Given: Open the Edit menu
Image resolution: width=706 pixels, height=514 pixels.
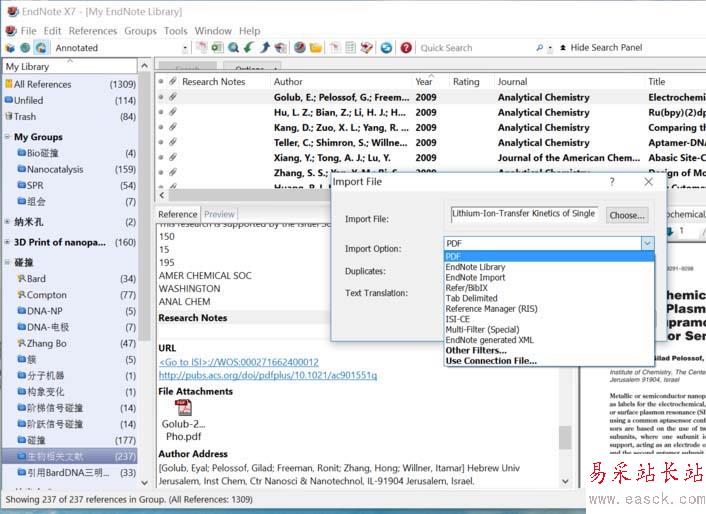Looking at the screenshot, I should point(52,31).
